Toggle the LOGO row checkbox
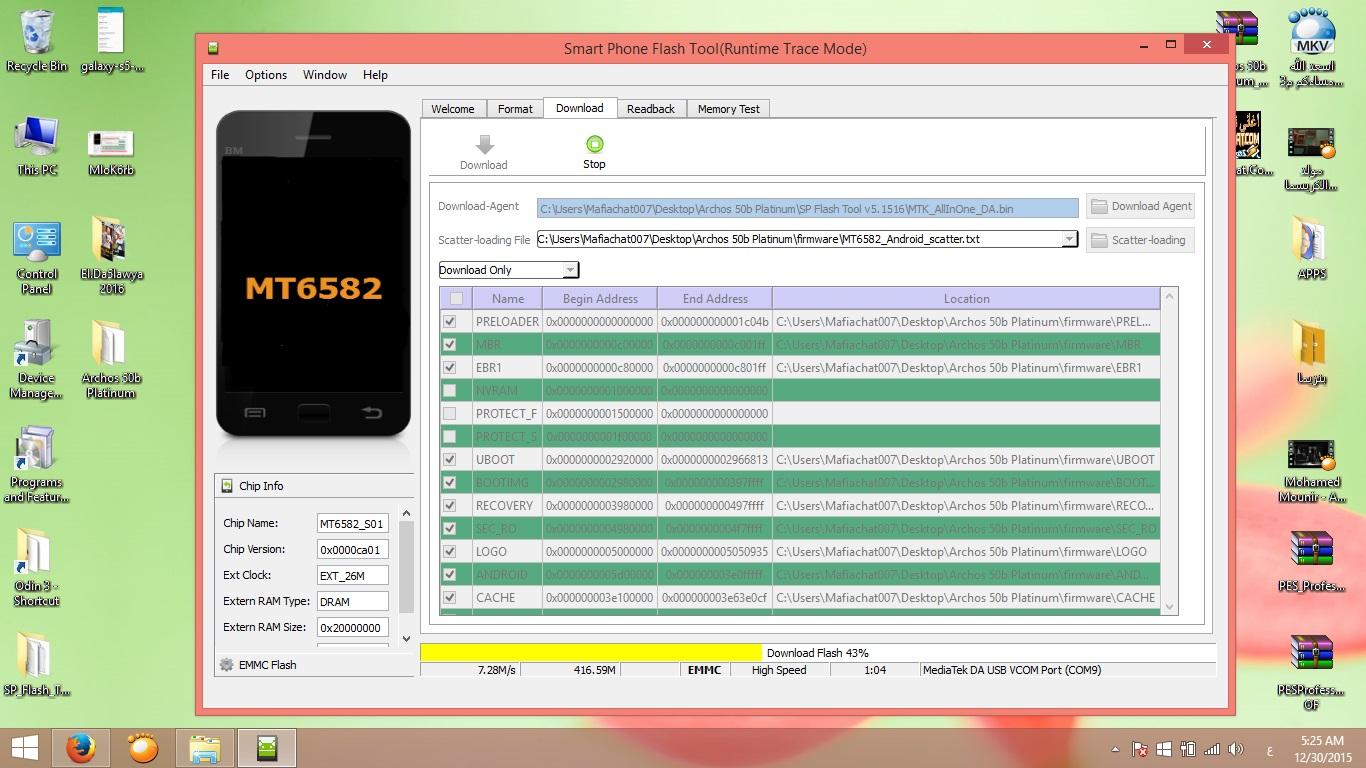This screenshot has width=1366, height=768. click(x=450, y=551)
